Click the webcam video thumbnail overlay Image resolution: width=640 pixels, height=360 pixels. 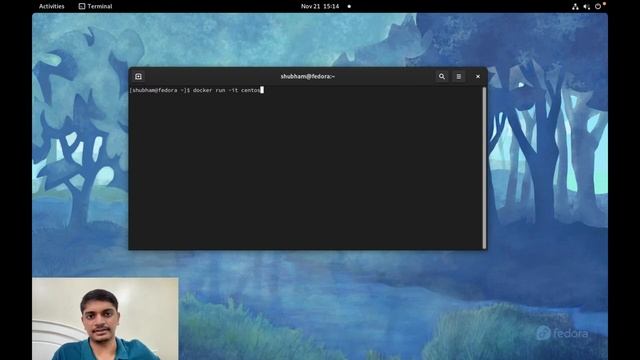[x=105, y=319]
